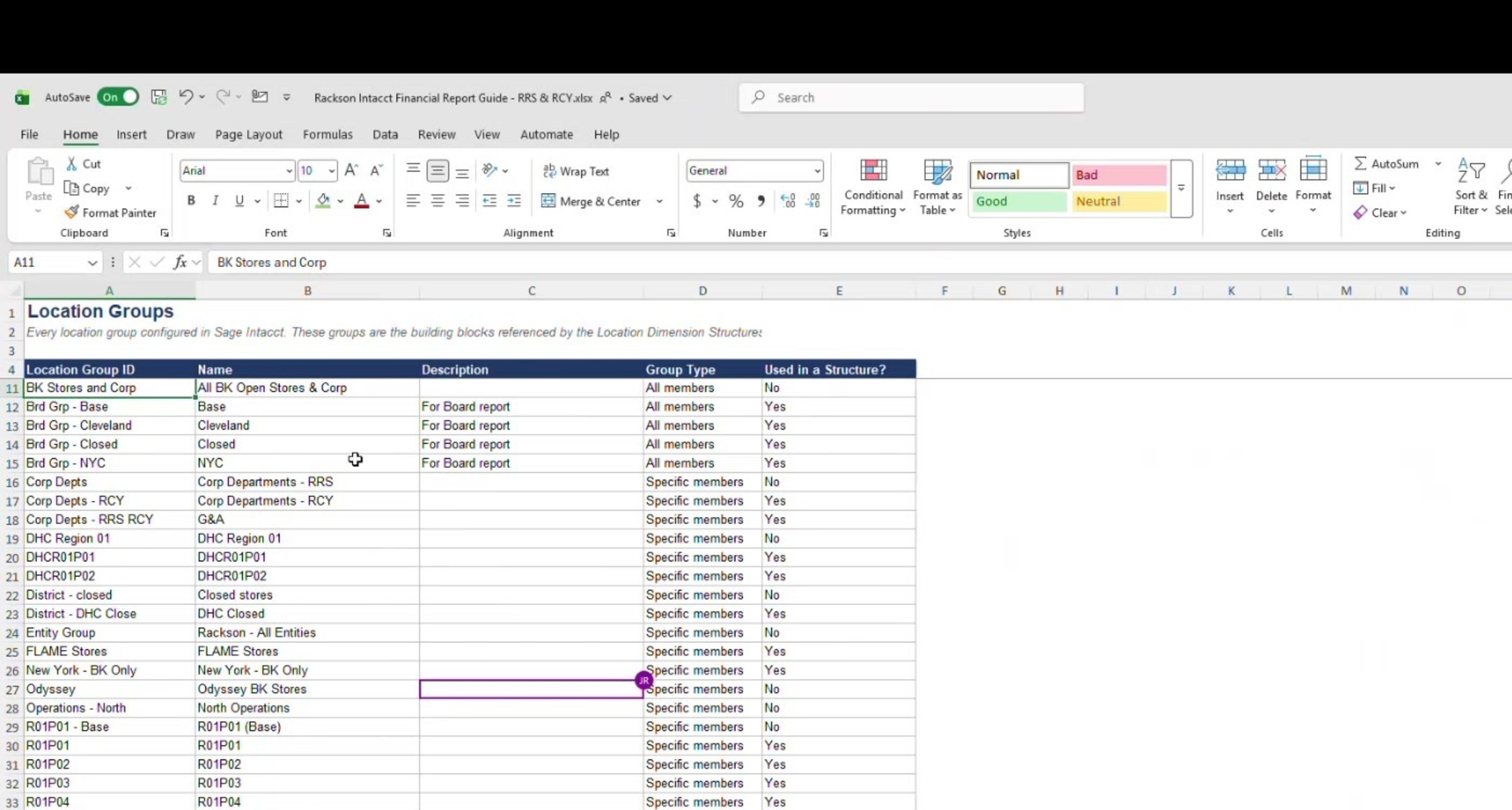Viewport: 1512px width, 810px height.
Task: Switch to the Data tab
Action: 385,135
